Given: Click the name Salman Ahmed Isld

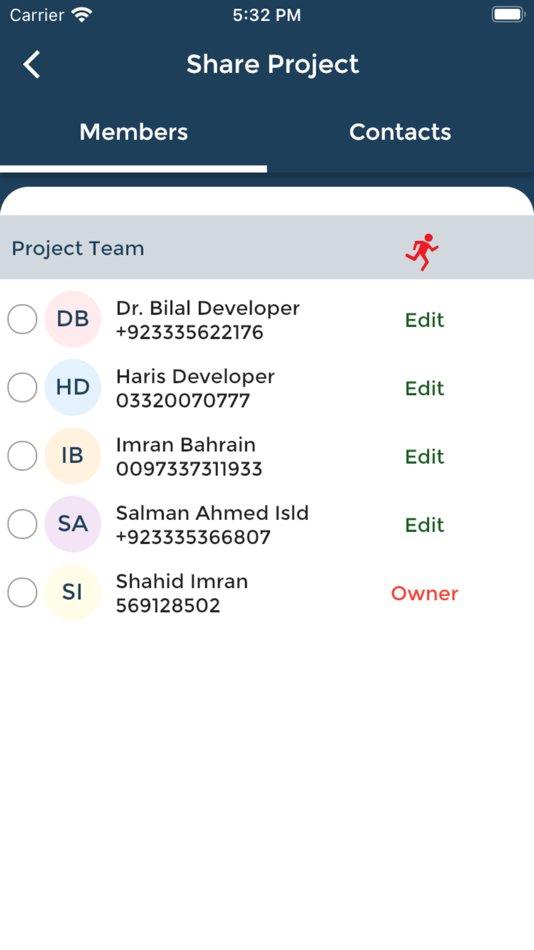Looking at the screenshot, I should click(x=212, y=513).
